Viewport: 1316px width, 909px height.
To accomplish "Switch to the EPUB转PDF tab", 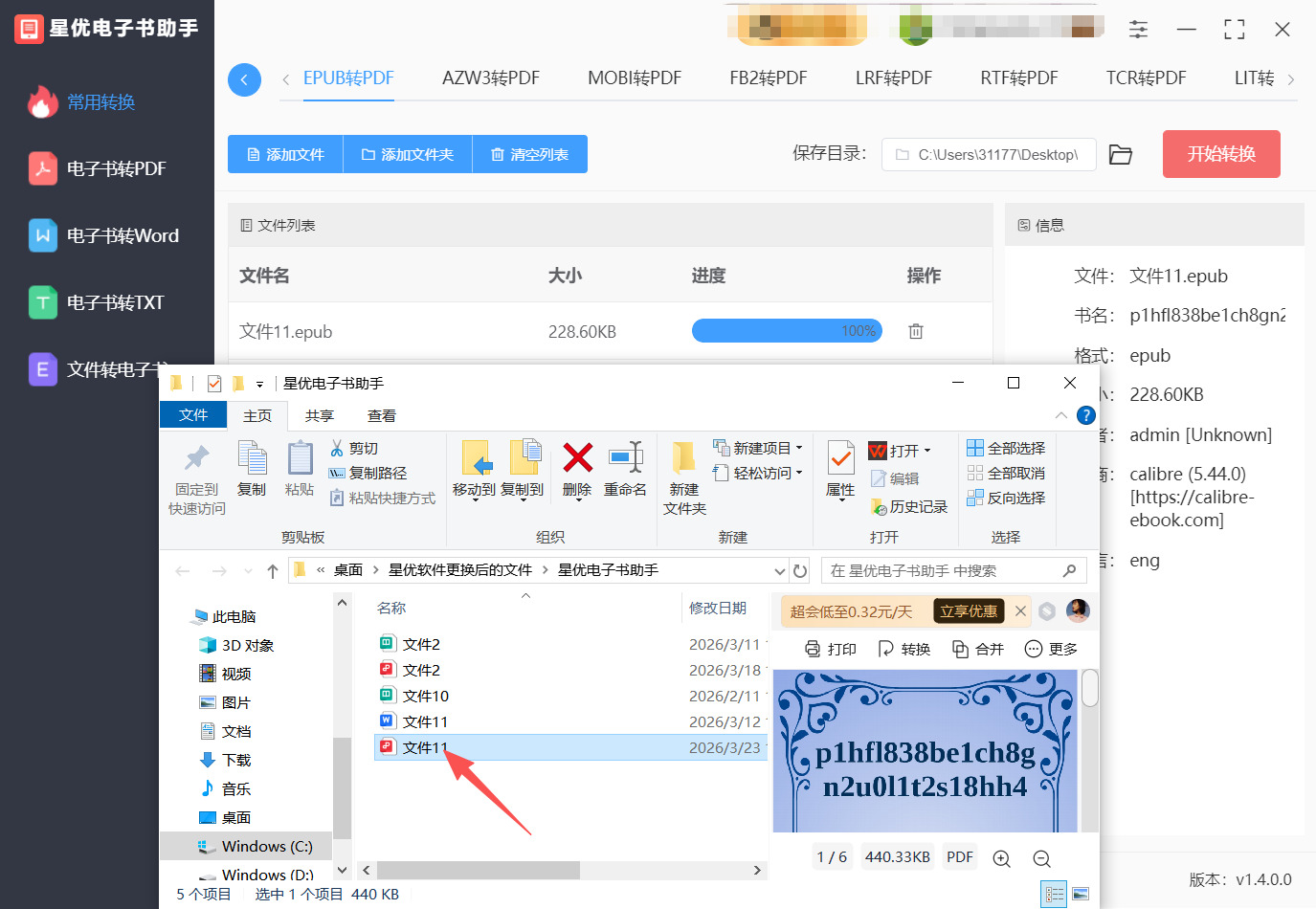I will pyautogui.click(x=348, y=78).
